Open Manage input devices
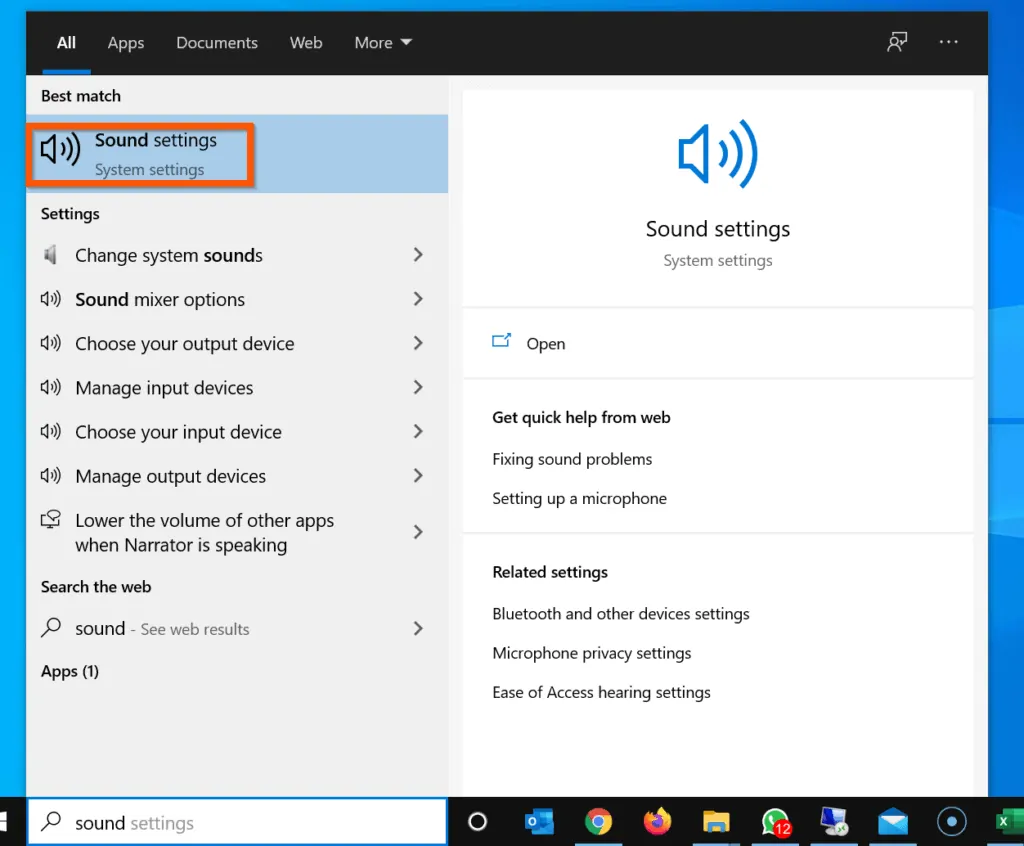 pos(164,388)
